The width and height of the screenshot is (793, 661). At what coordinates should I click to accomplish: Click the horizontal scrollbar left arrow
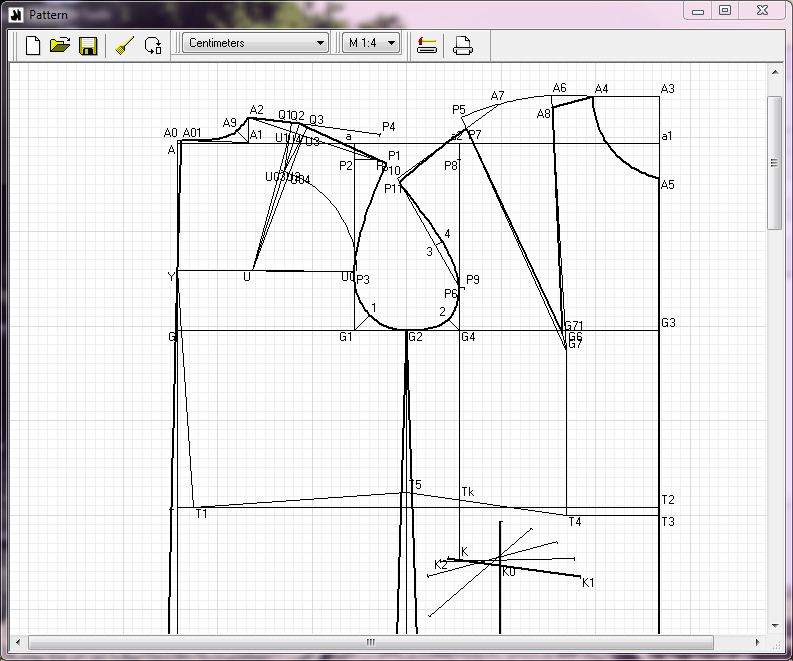click(x=18, y=642)
